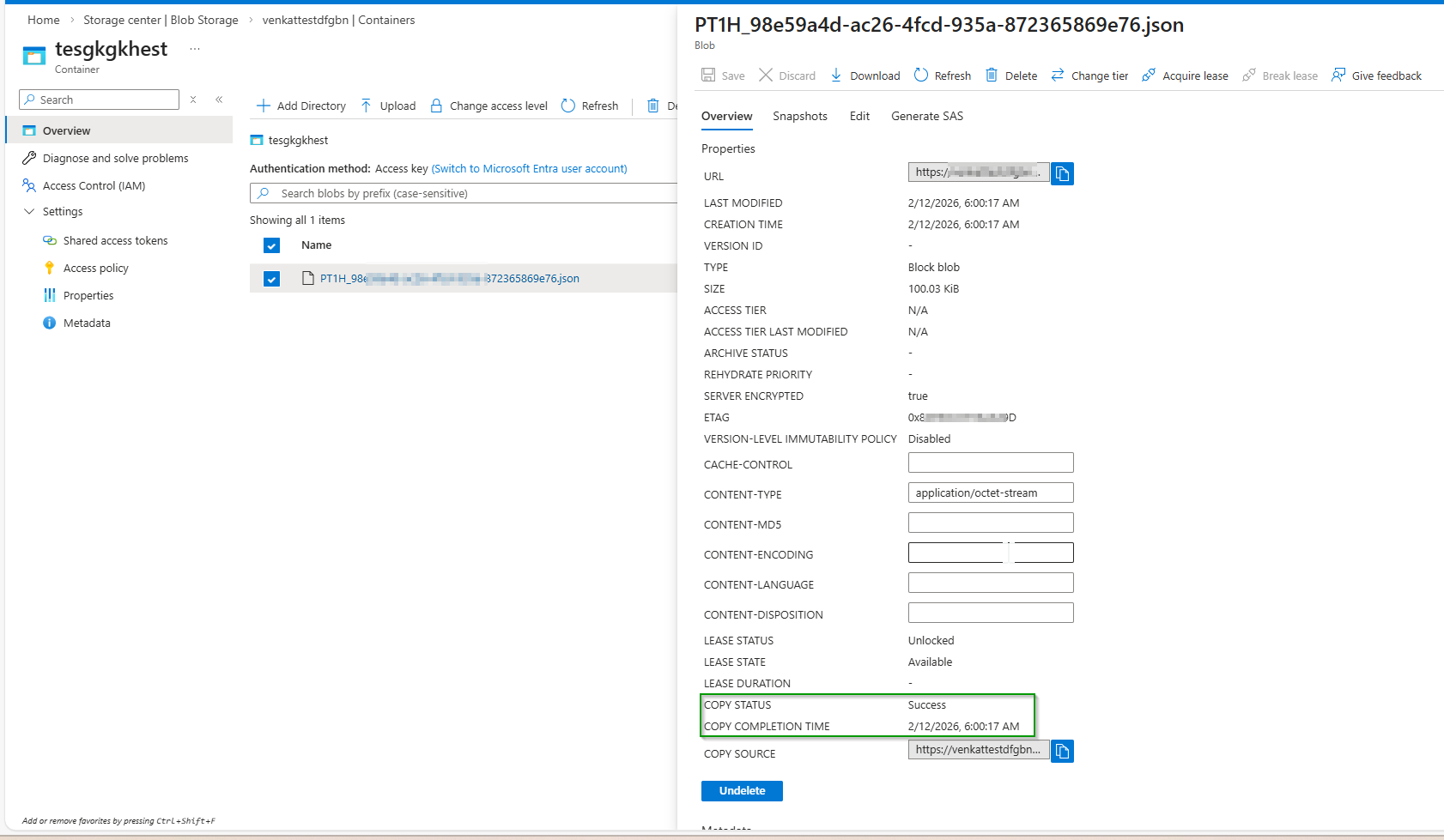Click the Lease State value Available
Screen dimensions: 1444x840
coord(930,662)
